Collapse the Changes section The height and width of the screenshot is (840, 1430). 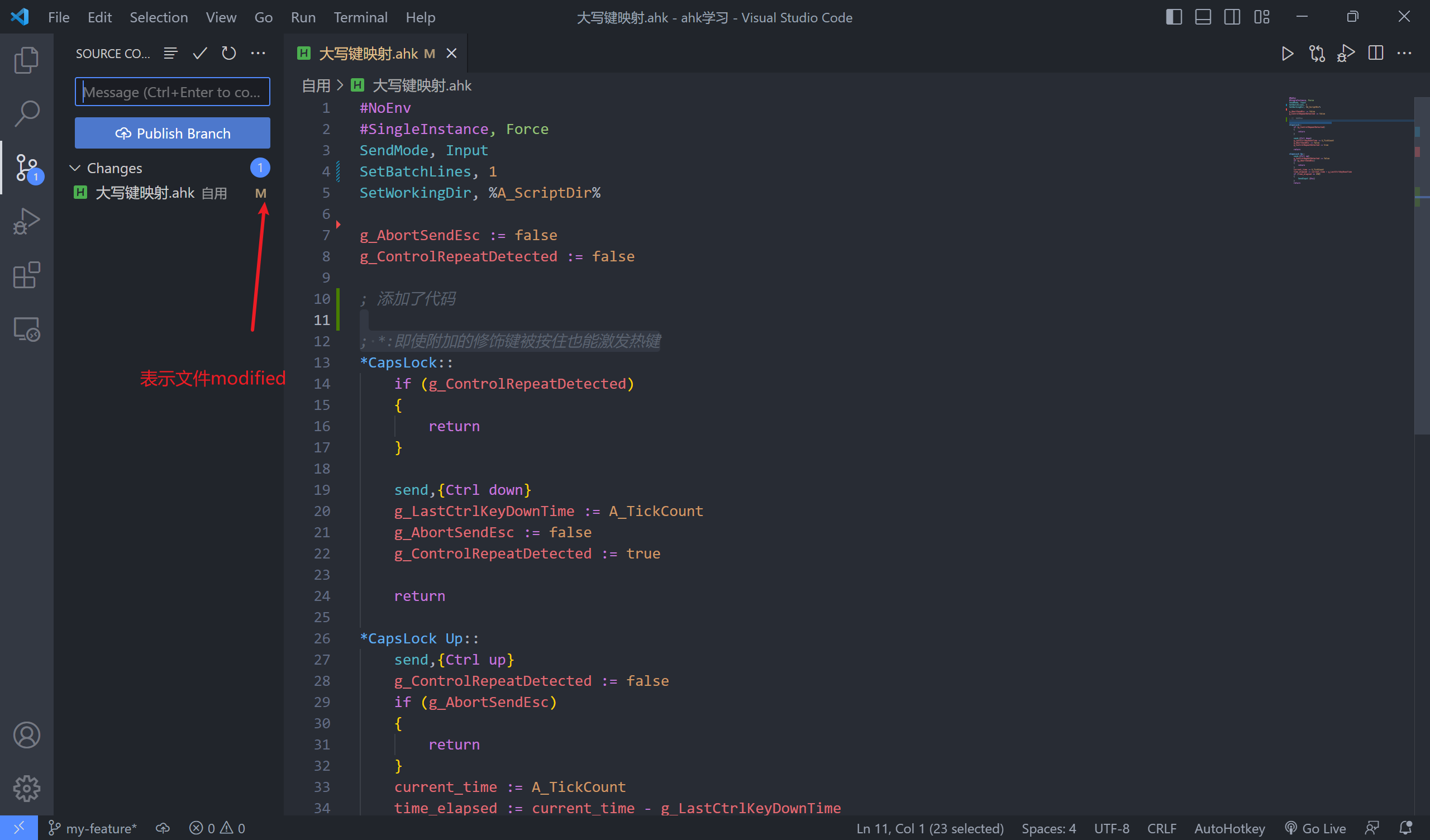(74, 168)
